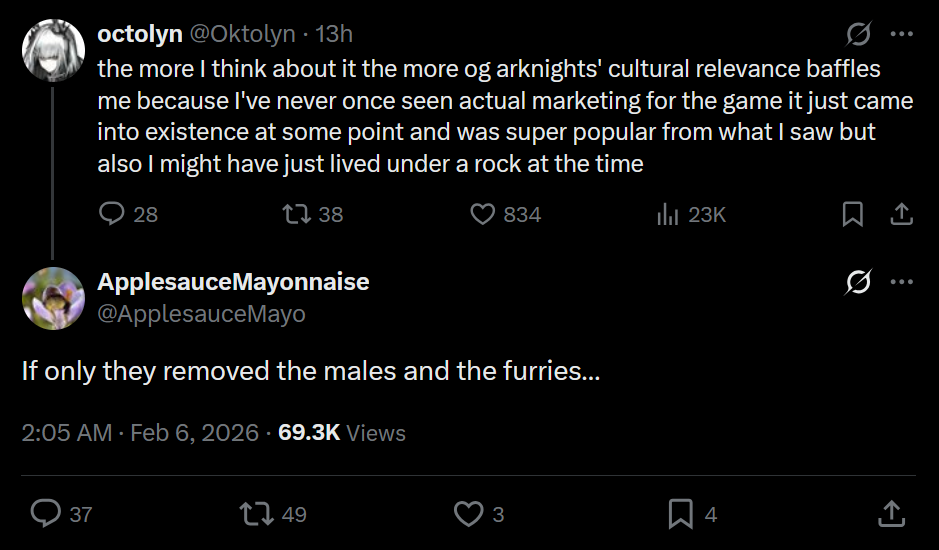Like octolyn's tweet with 834 likes

(484, 214)
